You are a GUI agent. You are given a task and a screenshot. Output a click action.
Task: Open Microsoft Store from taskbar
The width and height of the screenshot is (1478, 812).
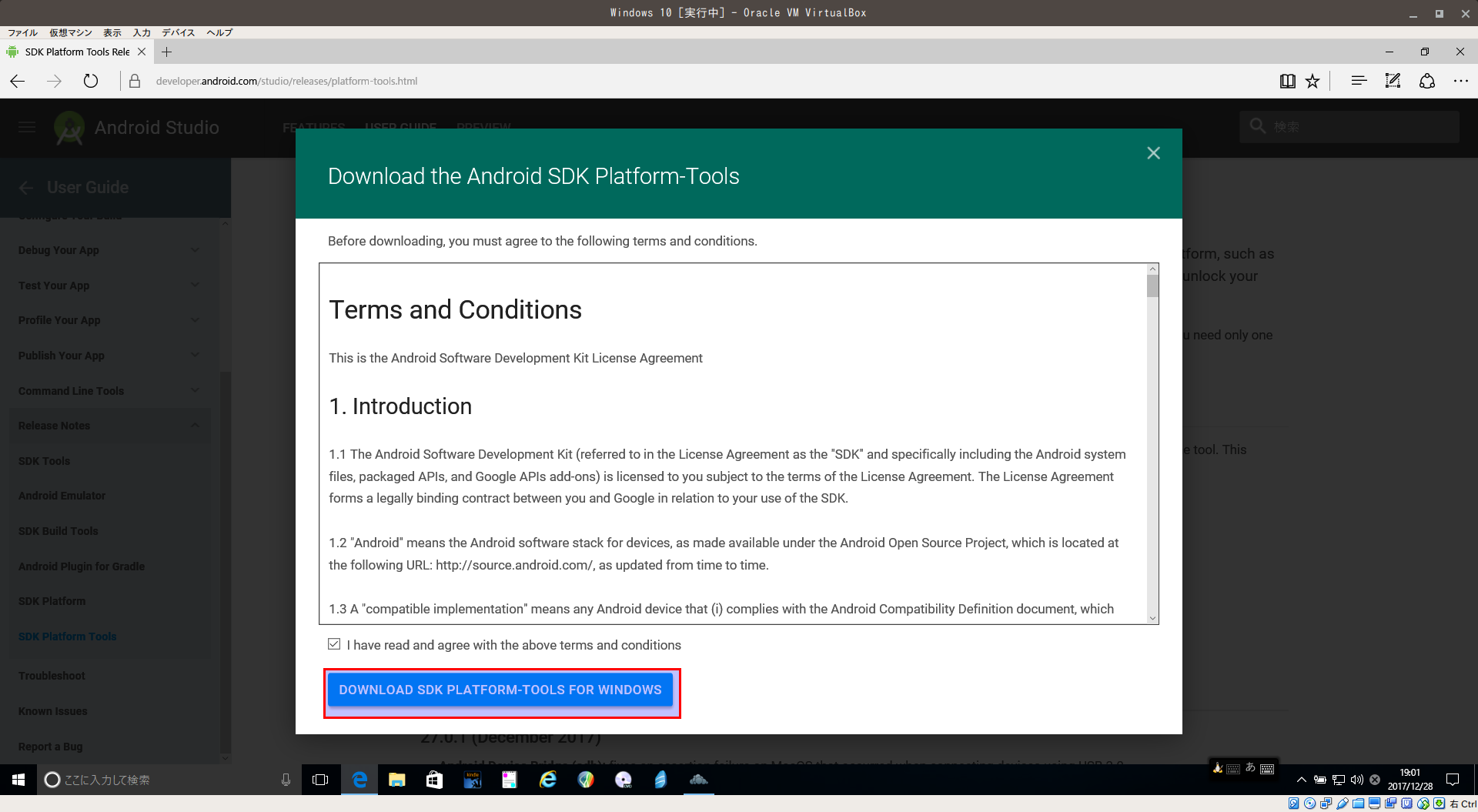[x=434, y=780]
